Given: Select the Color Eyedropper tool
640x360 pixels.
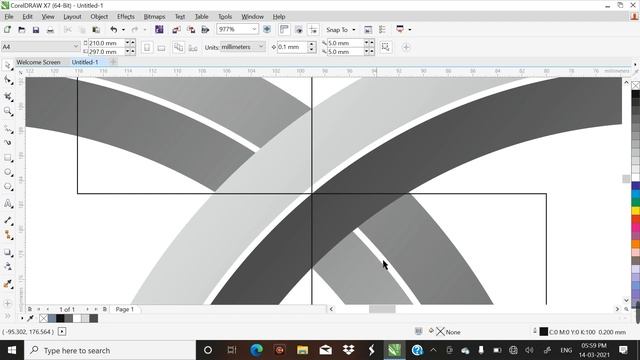Looking at the screenshot, I should click(8, 284).
